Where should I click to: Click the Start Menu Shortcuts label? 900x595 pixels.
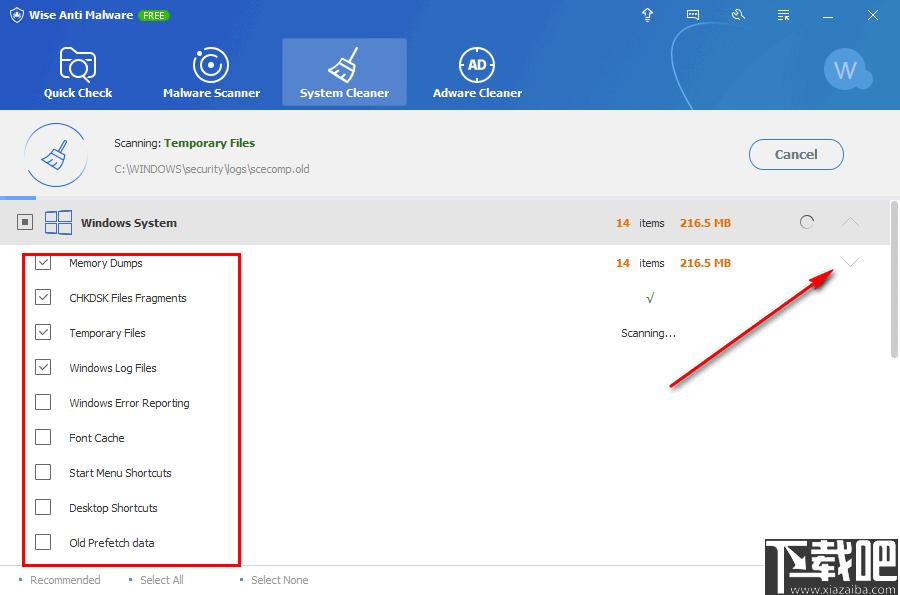(x=120, y=473)
